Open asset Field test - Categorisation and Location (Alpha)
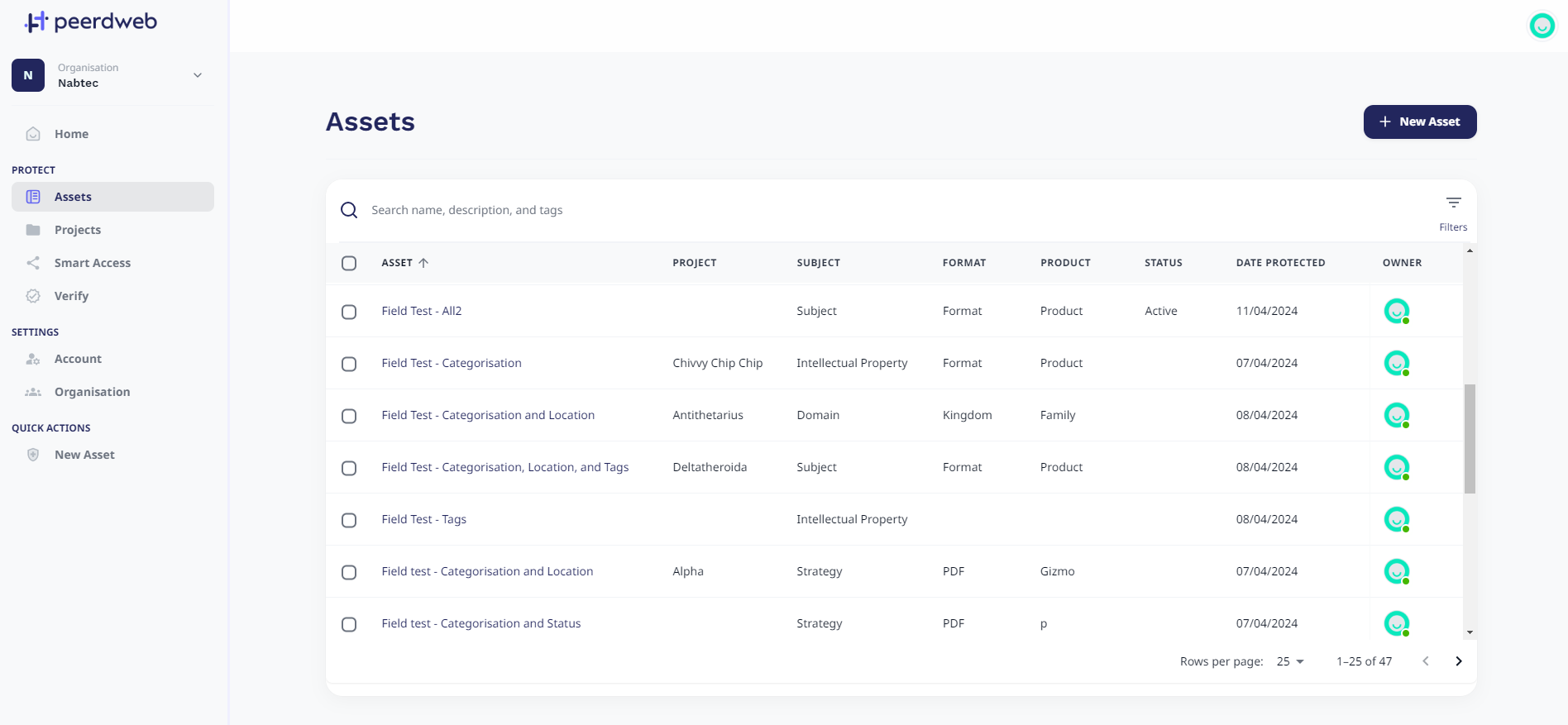This screenshot has height=725, width=1568. tap(487, 571)
